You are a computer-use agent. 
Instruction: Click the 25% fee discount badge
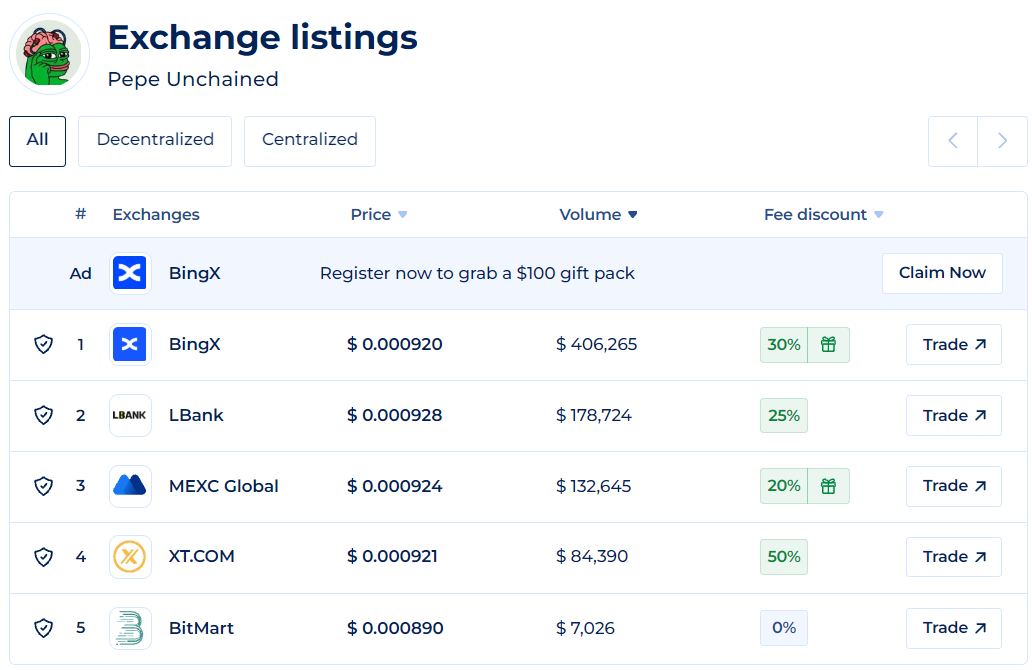point(784,415)
